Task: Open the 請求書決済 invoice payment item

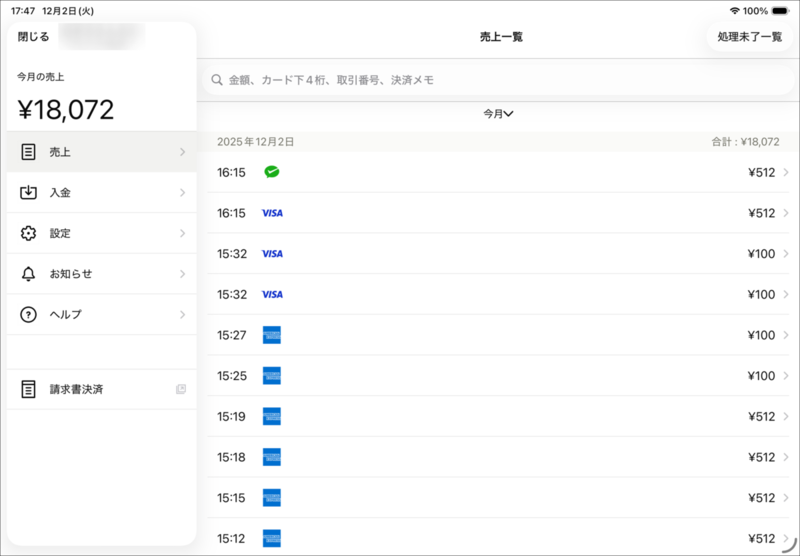Action: click(102, 389)
